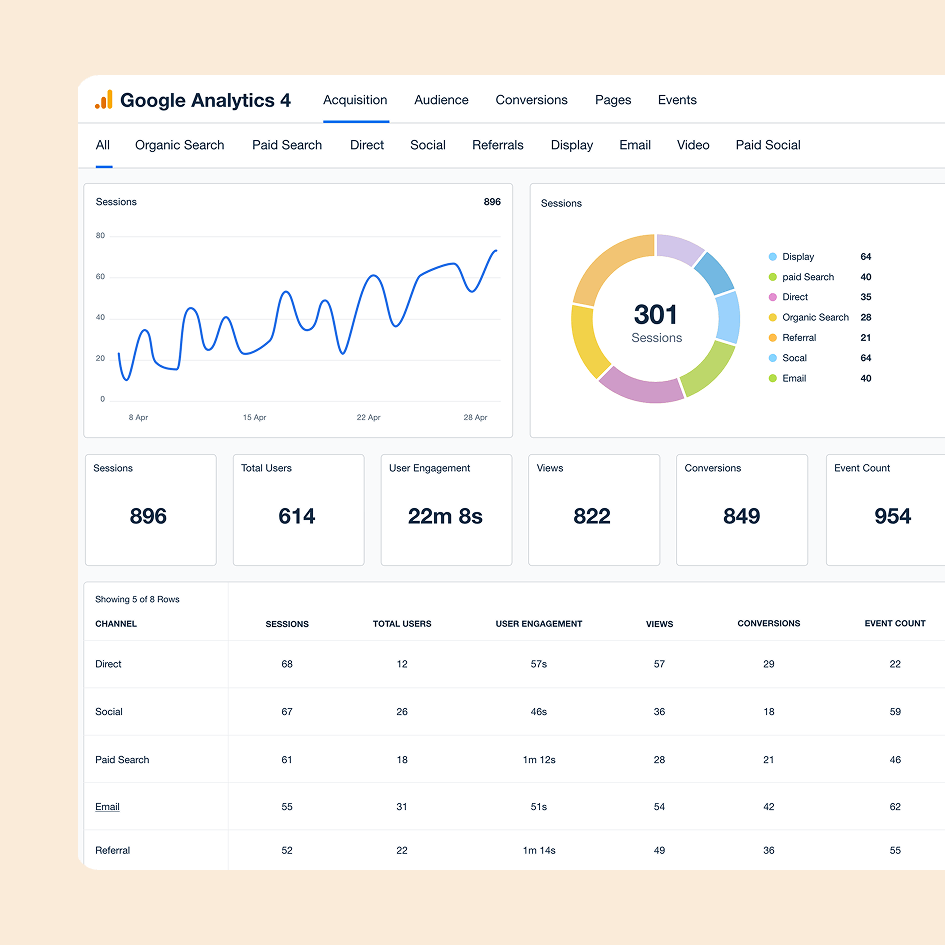Screen dimensions: 945x945
Task: Click the pink Direct legend dot
Action: [x=773, y=297]
